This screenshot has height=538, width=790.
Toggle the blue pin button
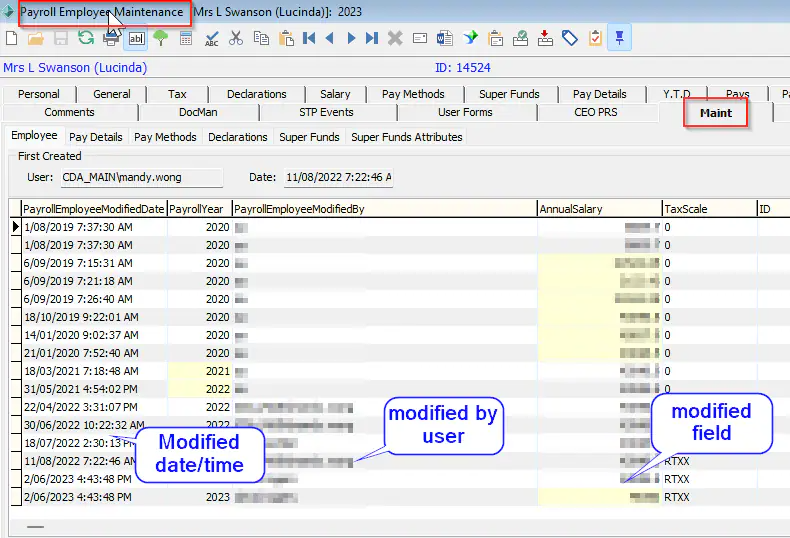pyautogui.click(x=619, y=38)
